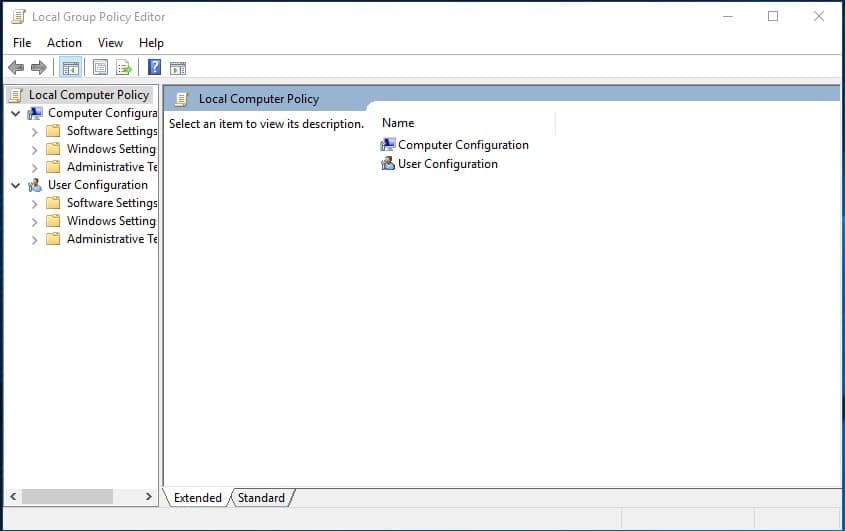The image size is (845, 531).
Task: Click Local Computer Policy scroll icon in tree
Action: pos(16,95)
